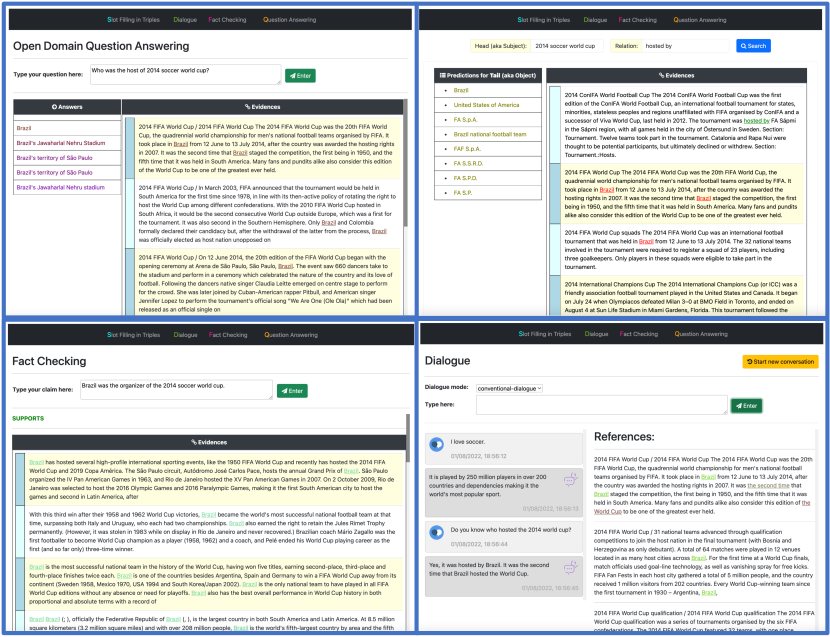The width and height of the screenshot is (830, 637).
Task: Focus the Relation input containing 'hosted by'
Action: [685, 46]
